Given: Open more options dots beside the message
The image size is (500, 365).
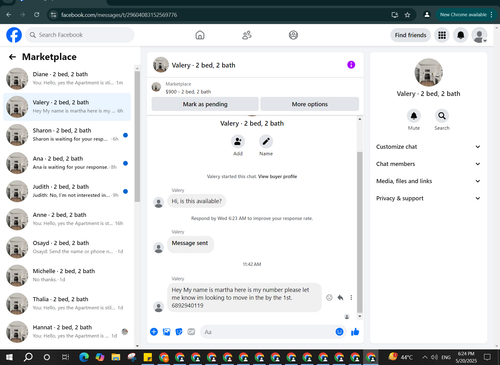Looking at the screenshot, I should click(x=351, y=298).
